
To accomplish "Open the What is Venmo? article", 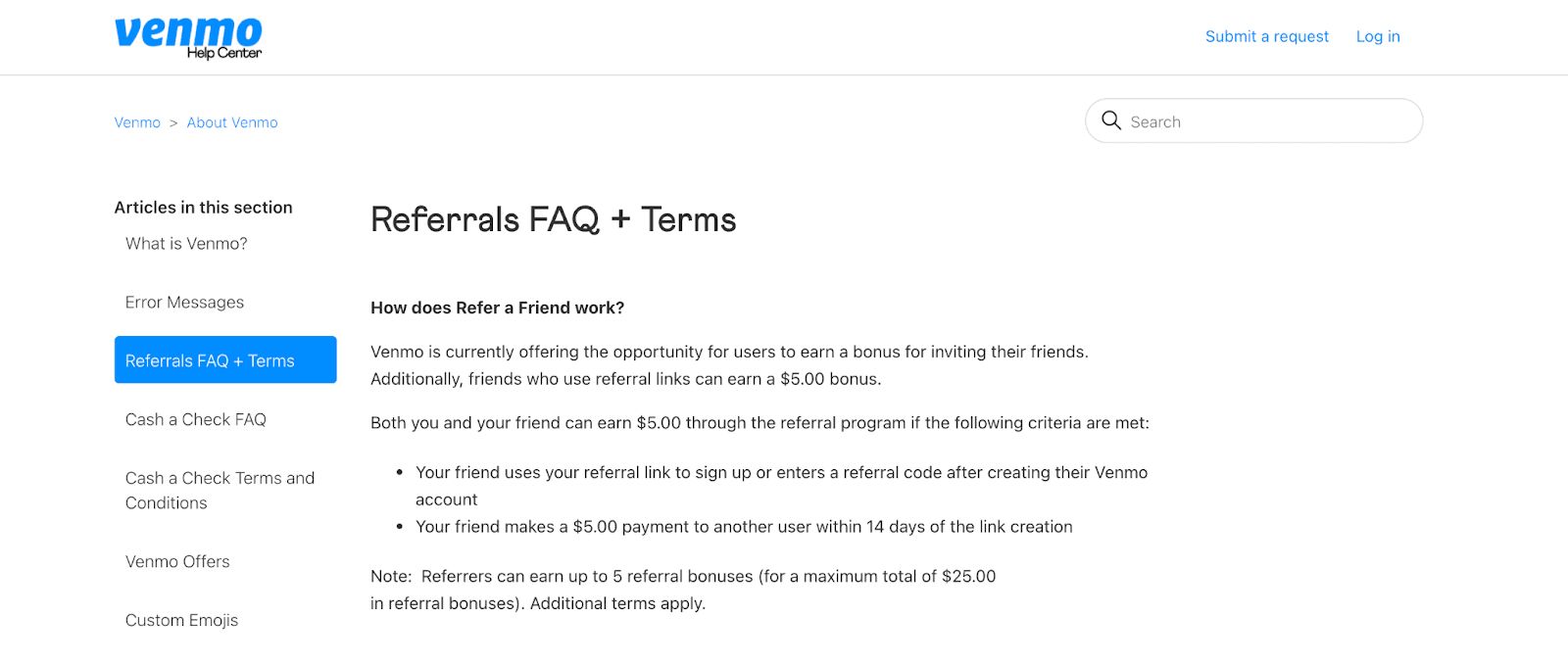I will click(x=186, y=243).
